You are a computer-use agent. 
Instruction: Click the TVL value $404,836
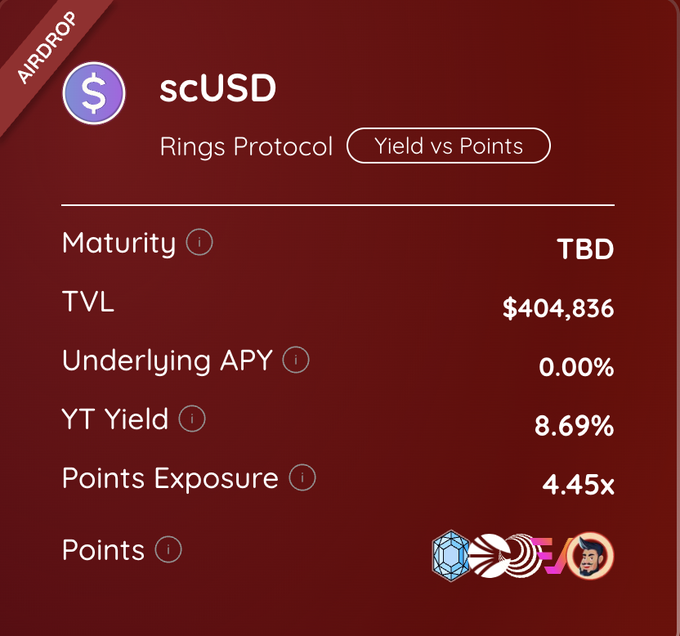pos(558,308)
